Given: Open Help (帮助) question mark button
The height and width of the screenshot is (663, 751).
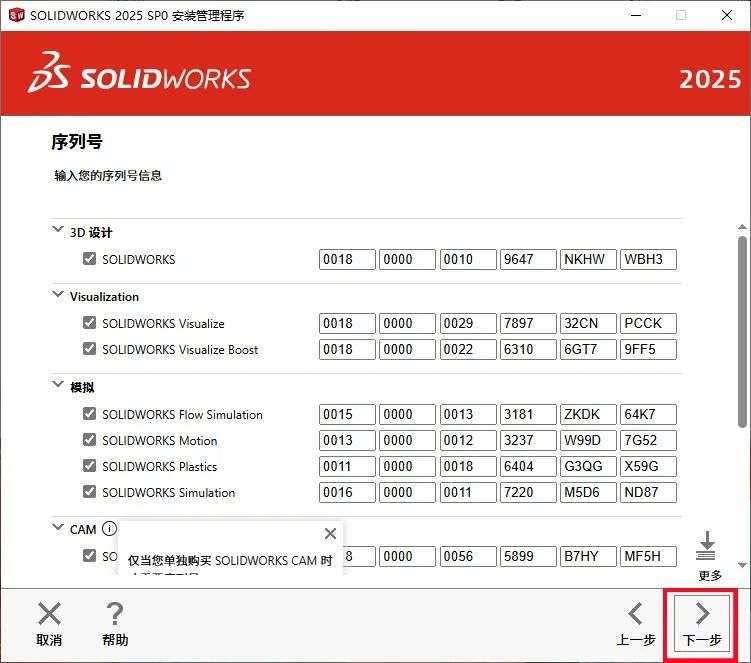Looking at the screenshot, I should (115, 624).
